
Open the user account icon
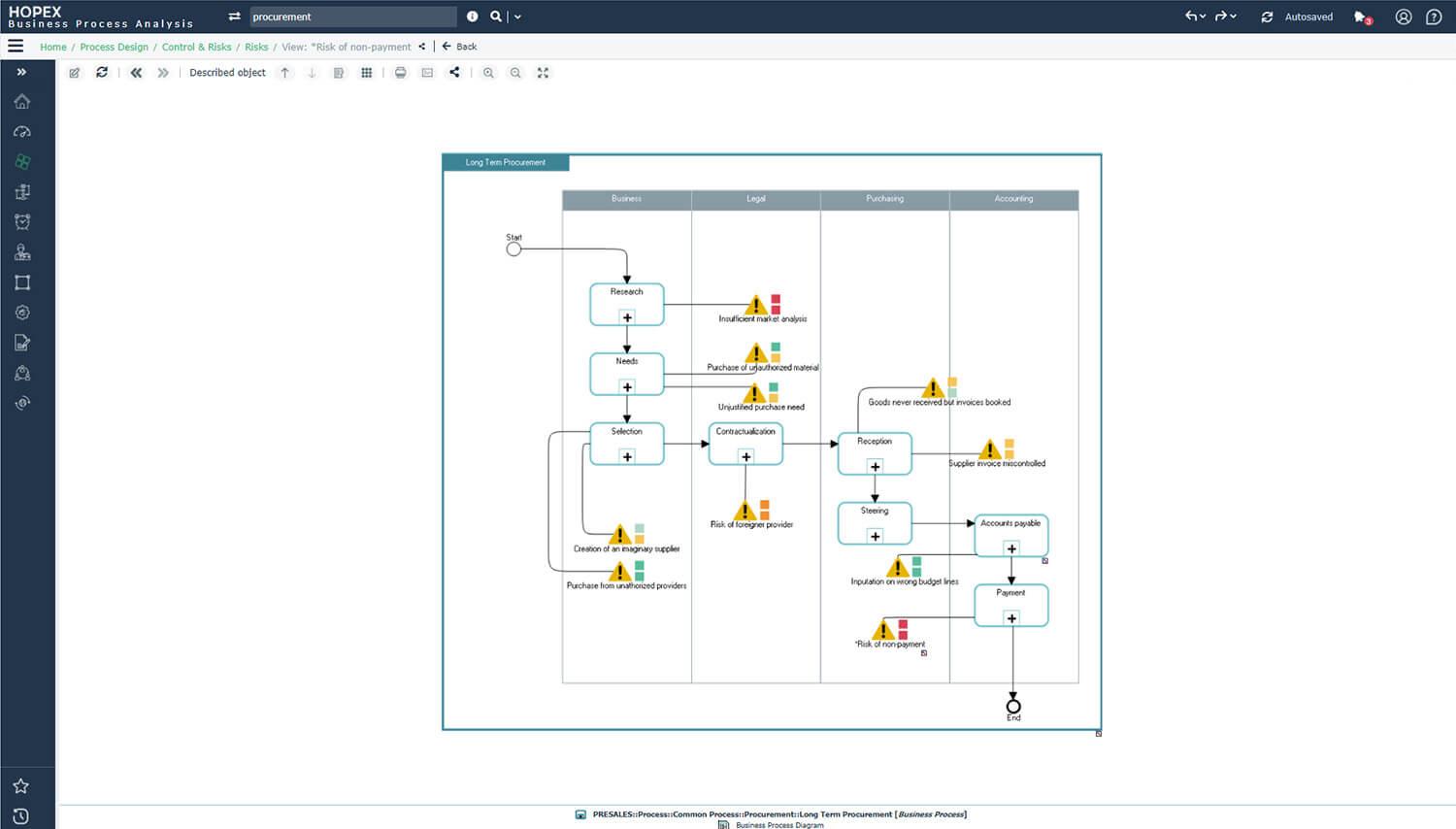click(1404, 17)
